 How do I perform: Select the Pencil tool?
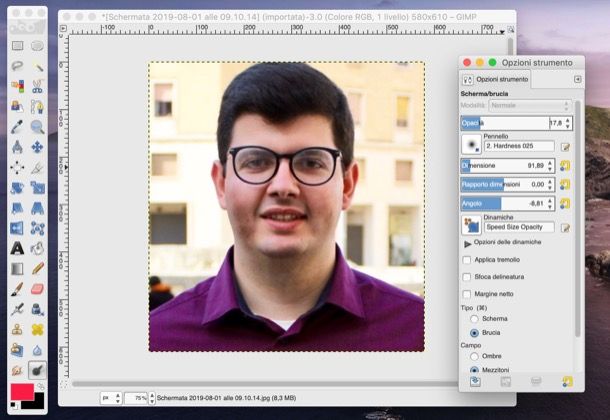pos(37,269)
